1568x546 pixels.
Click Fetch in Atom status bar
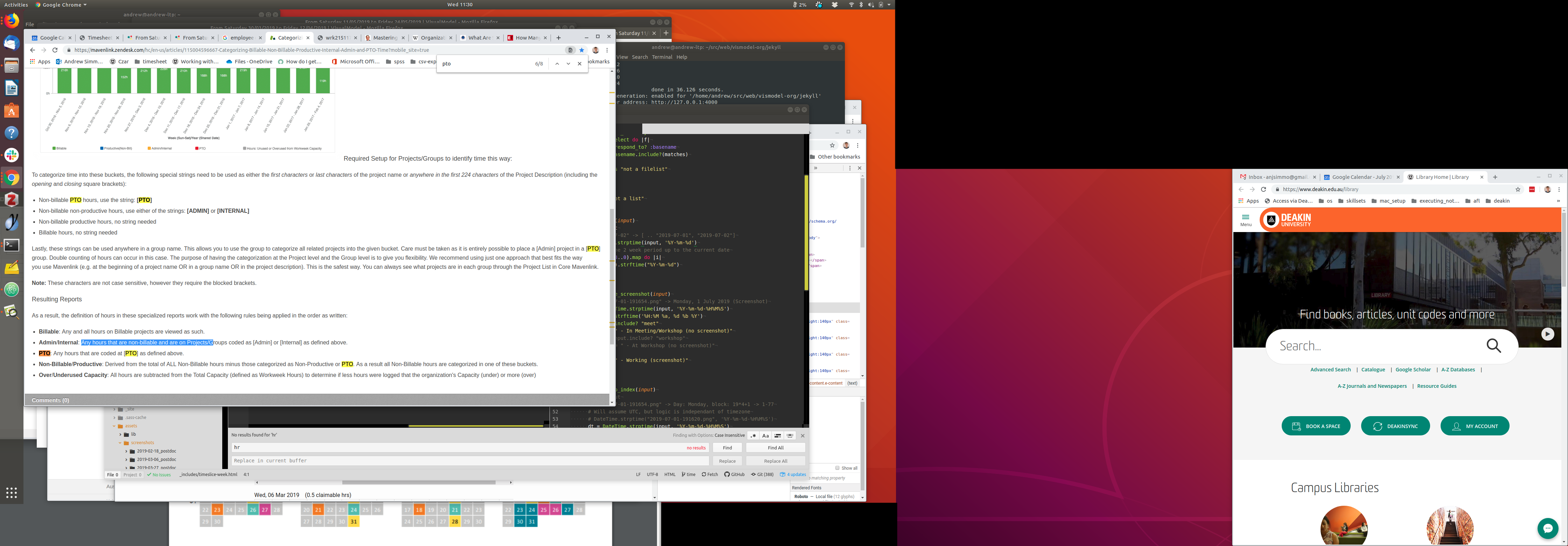pyautogui.click(x=710, y=475)
